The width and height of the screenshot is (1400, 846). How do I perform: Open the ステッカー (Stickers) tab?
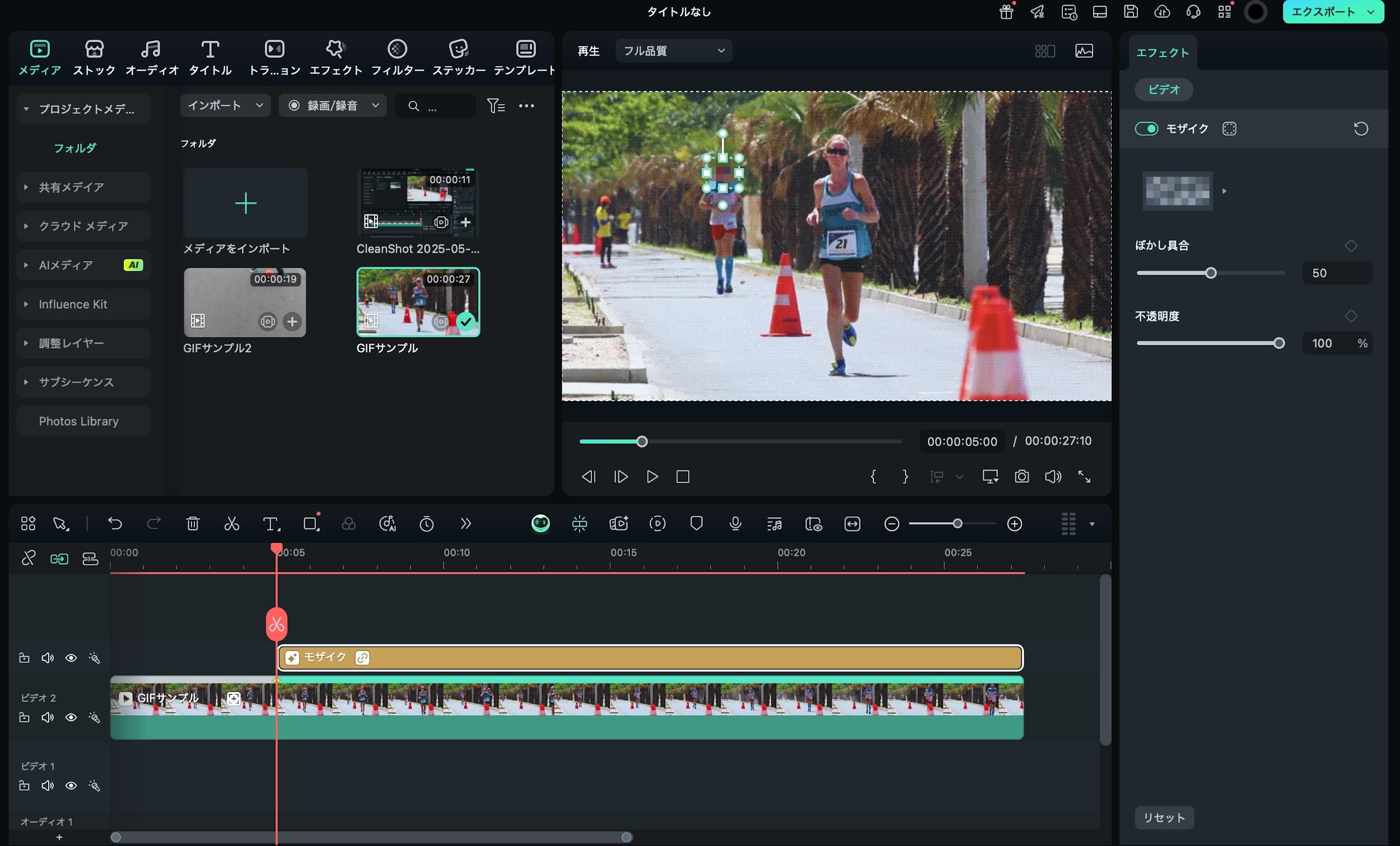[x=459, y=57]
